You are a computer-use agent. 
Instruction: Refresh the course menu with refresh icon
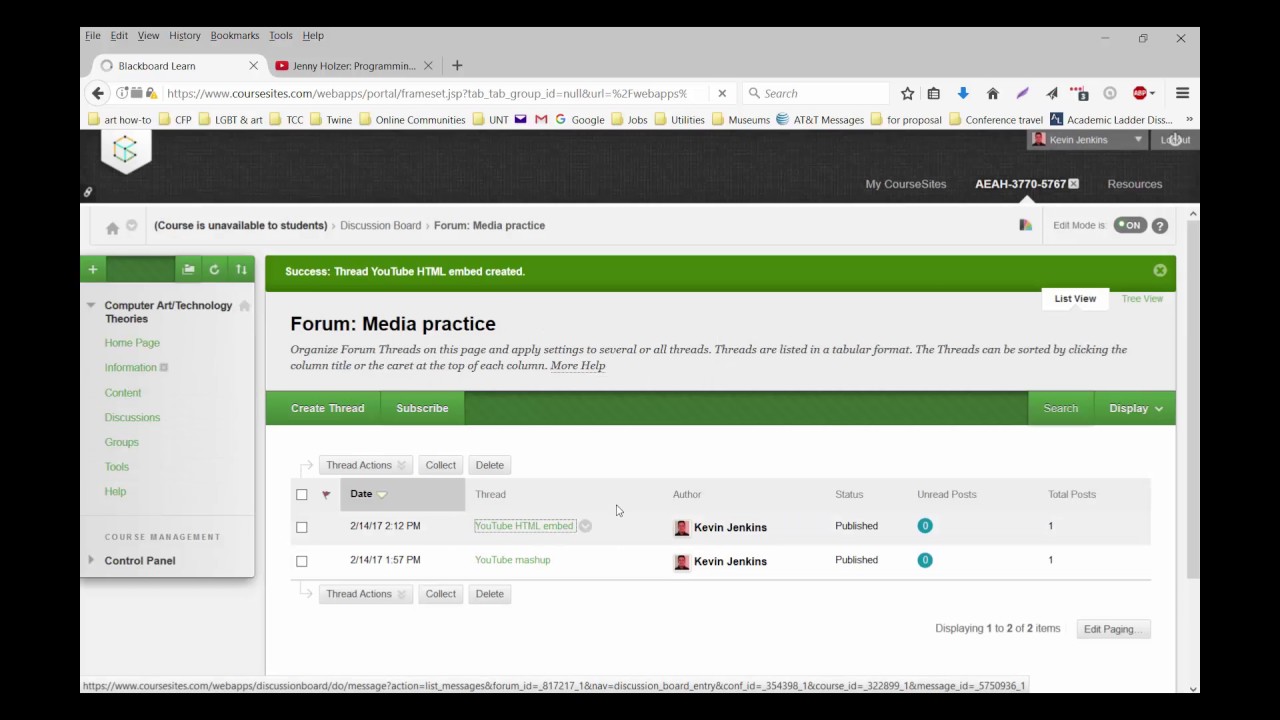click(x=214, y=269)
